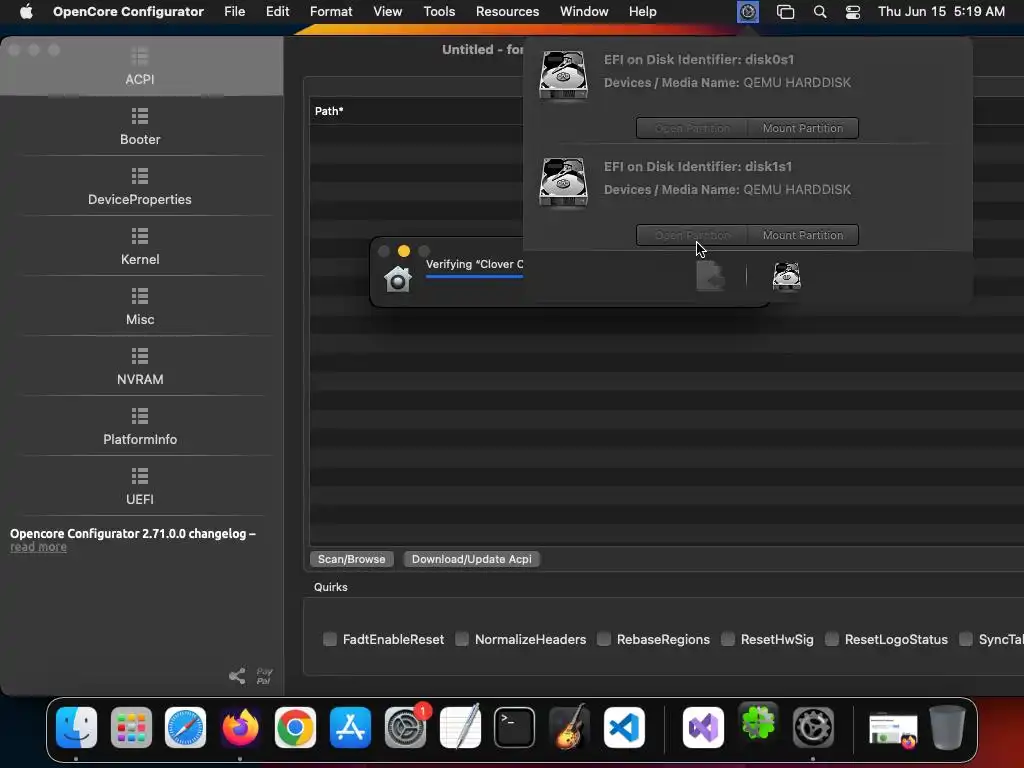Toggle the SyncTableIds checkbox
Viewport: 1024px width, 768px height.
pyautogui.click(x=966, y=639)
